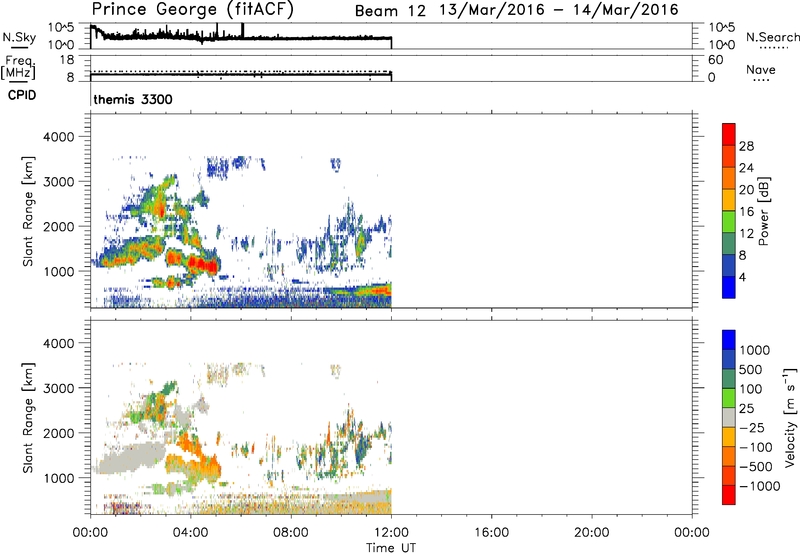The width and height of the screenshot is (800, 554).
Task: Click the '3000' tick label on the velocity panel
Action: pos(59,388)
